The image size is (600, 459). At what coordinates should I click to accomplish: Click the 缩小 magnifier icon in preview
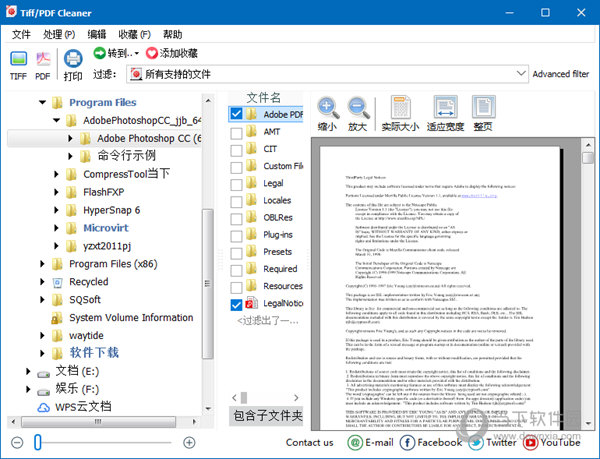tap(328, 108)
